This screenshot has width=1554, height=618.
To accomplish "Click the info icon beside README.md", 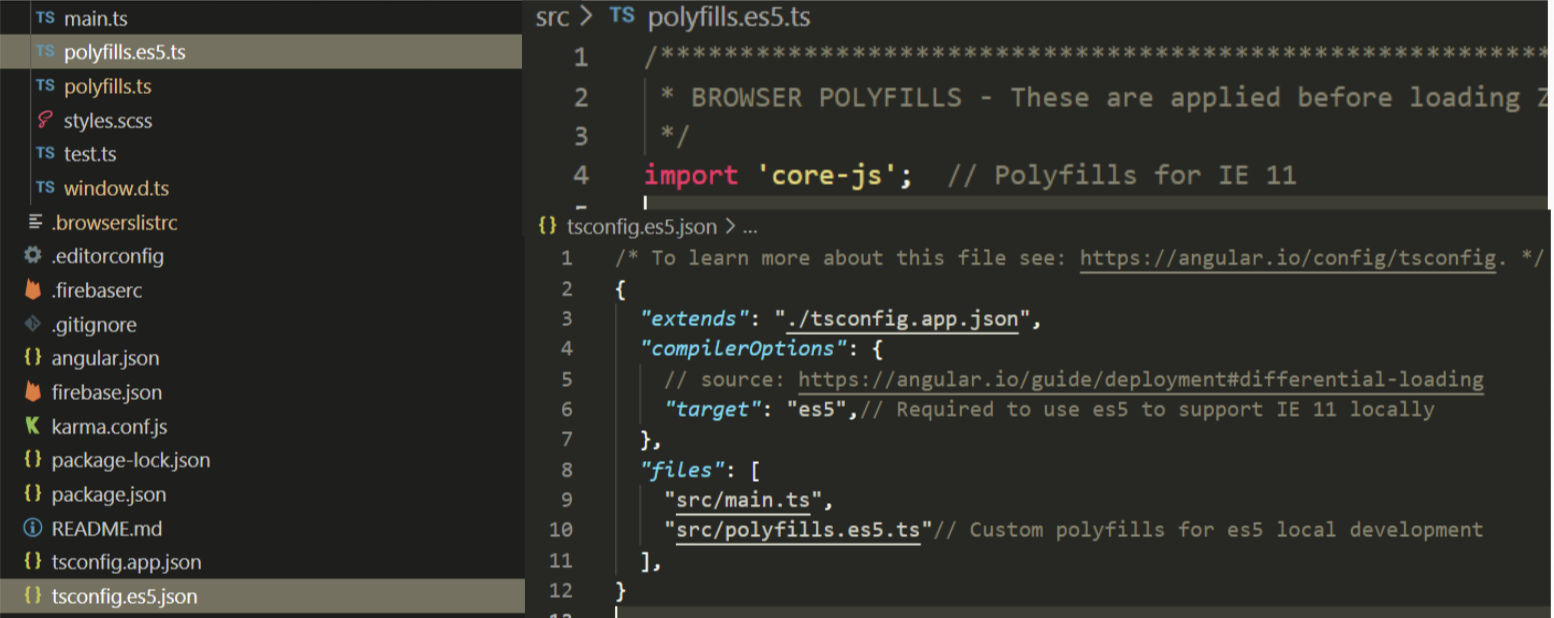I will [33, 528].
